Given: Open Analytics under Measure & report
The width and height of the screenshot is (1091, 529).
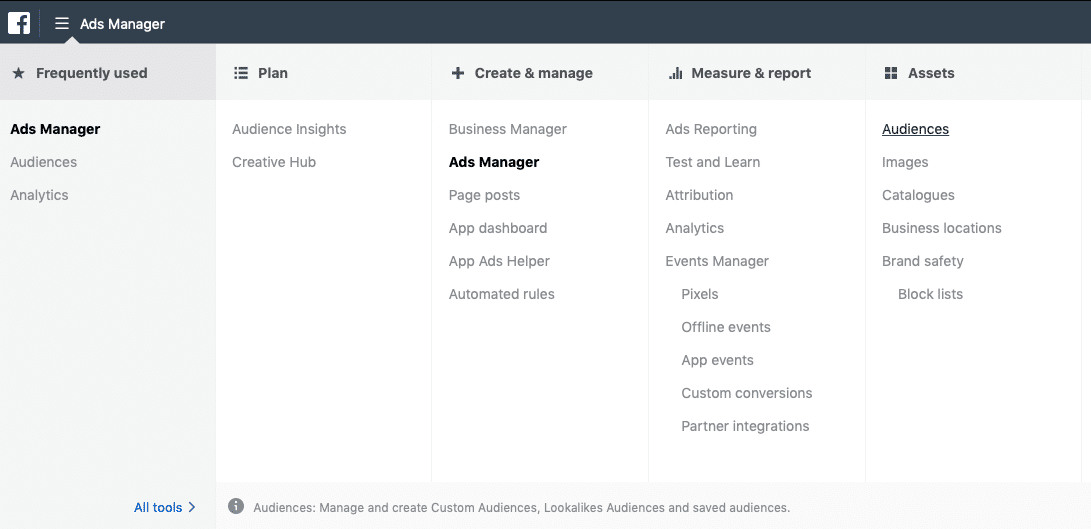Looking at the screenshot, I should pos(694,228).
